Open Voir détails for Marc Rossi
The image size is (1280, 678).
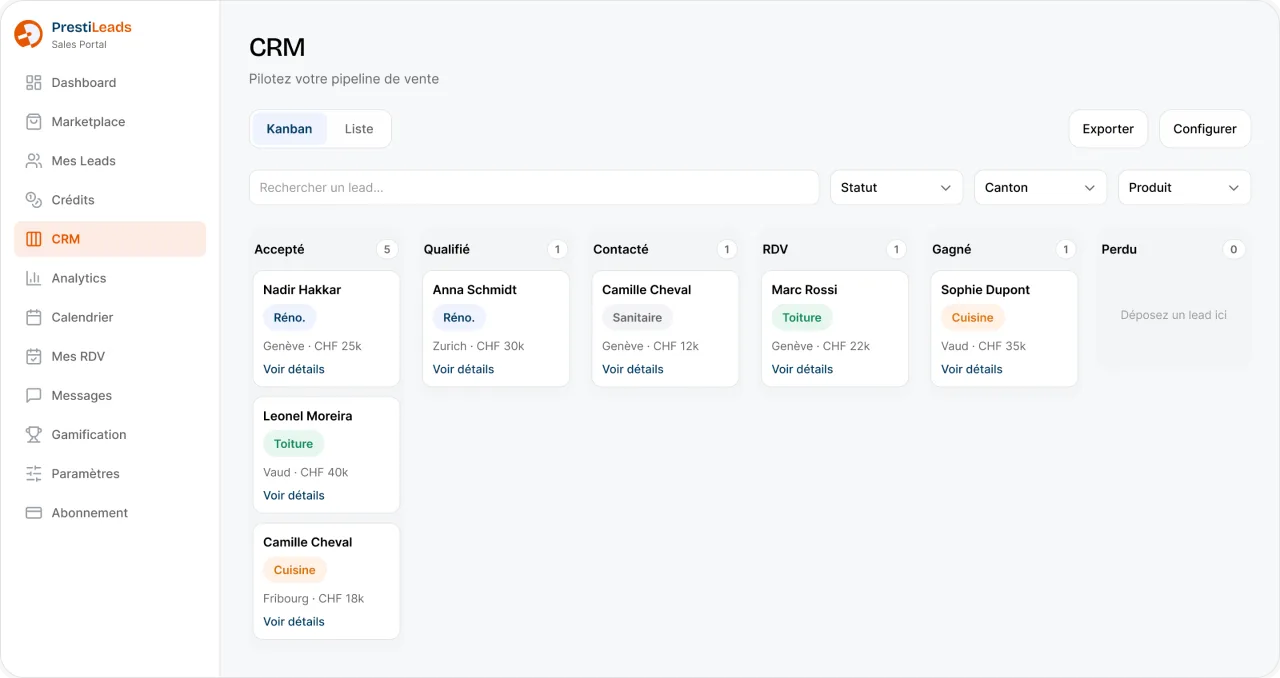(x=802, y=369)
